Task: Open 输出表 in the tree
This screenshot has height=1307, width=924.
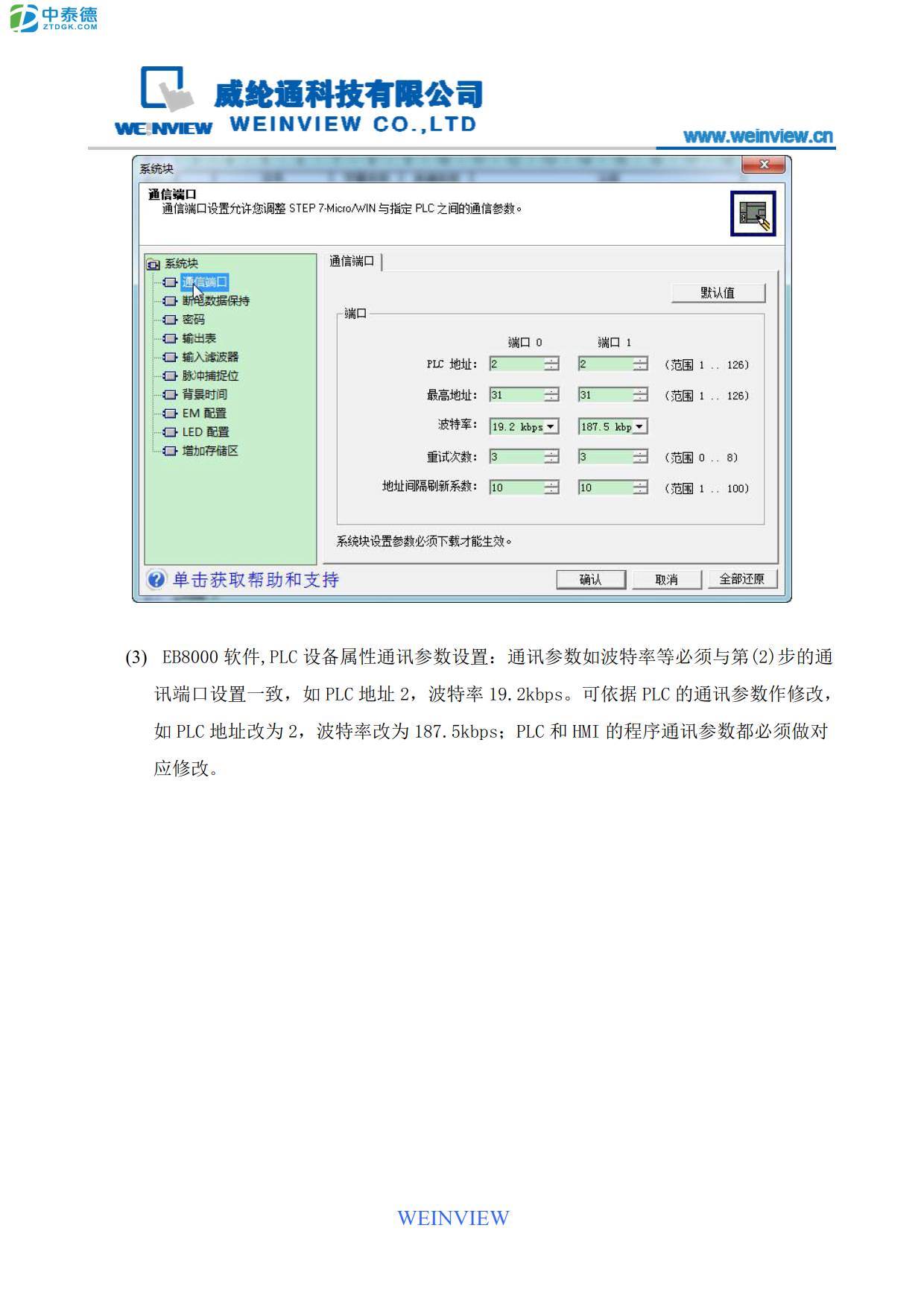Action: (x=199, y=338)
